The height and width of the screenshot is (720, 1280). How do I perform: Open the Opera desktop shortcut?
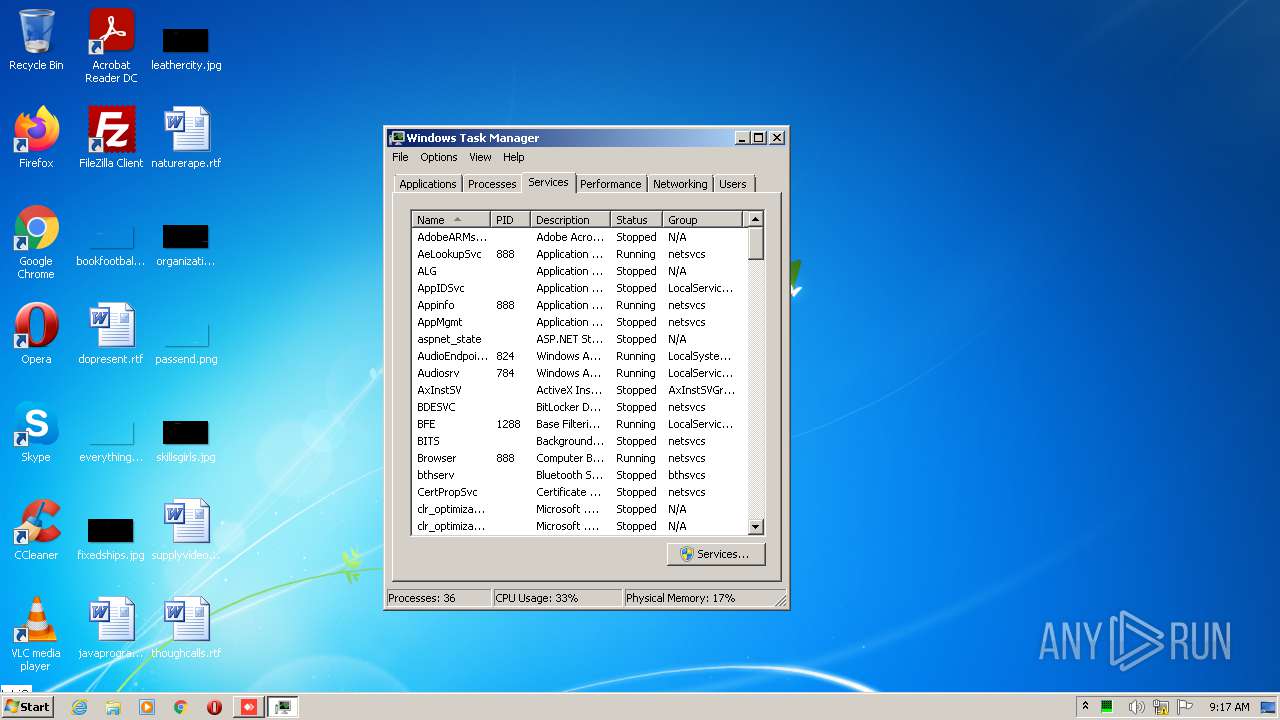(x=36, y=334)
